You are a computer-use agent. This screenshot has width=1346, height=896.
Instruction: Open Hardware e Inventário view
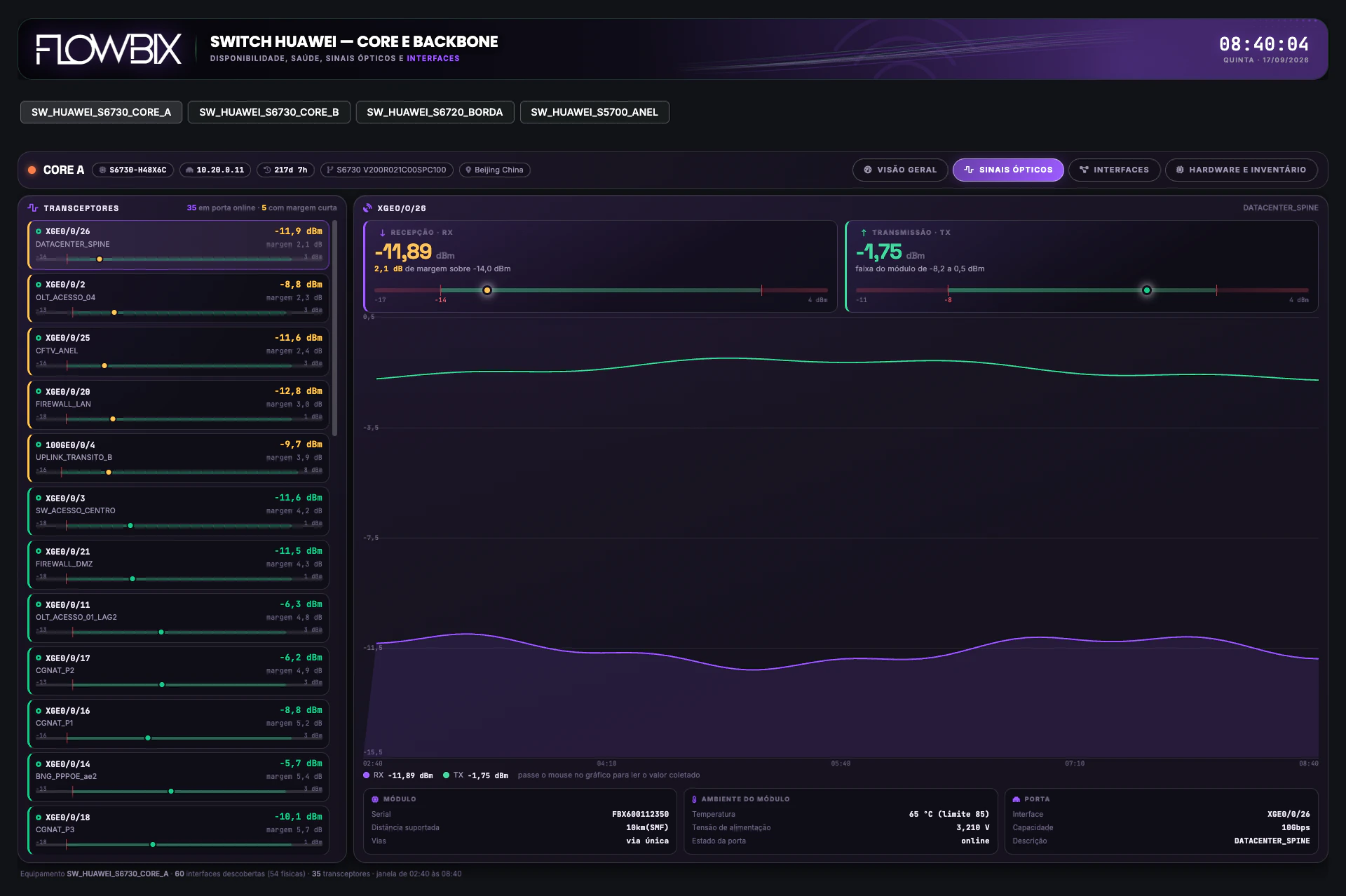[x=1241, y=170]
